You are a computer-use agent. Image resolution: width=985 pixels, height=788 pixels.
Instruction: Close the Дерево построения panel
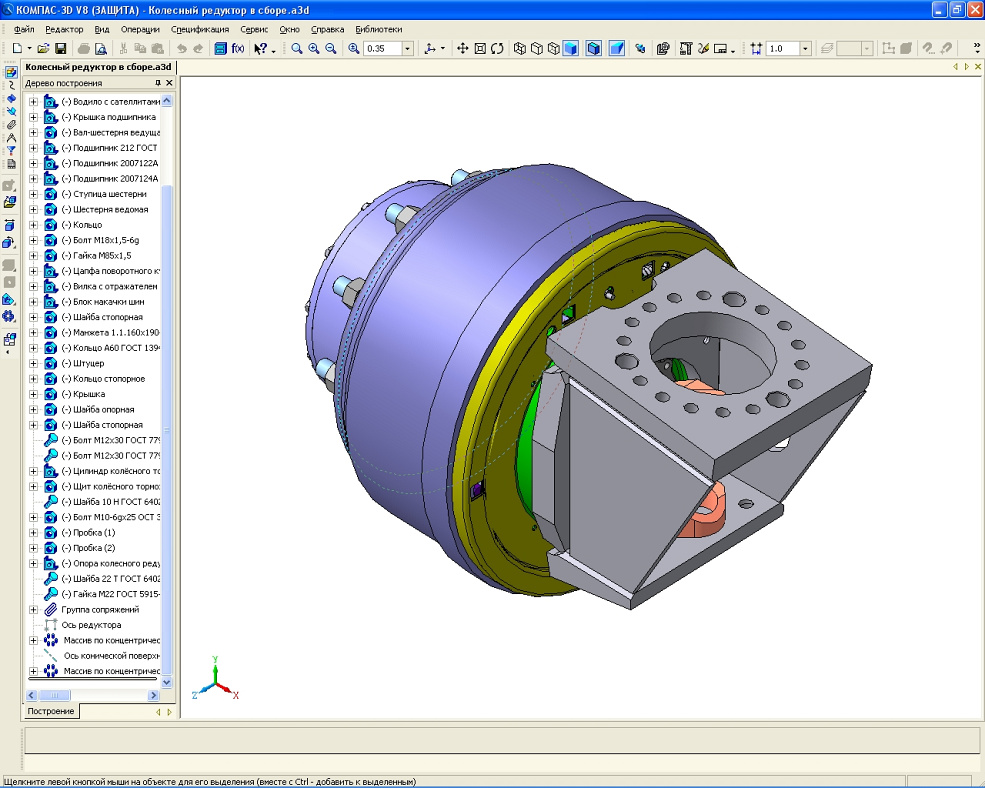tap(169, 83)
